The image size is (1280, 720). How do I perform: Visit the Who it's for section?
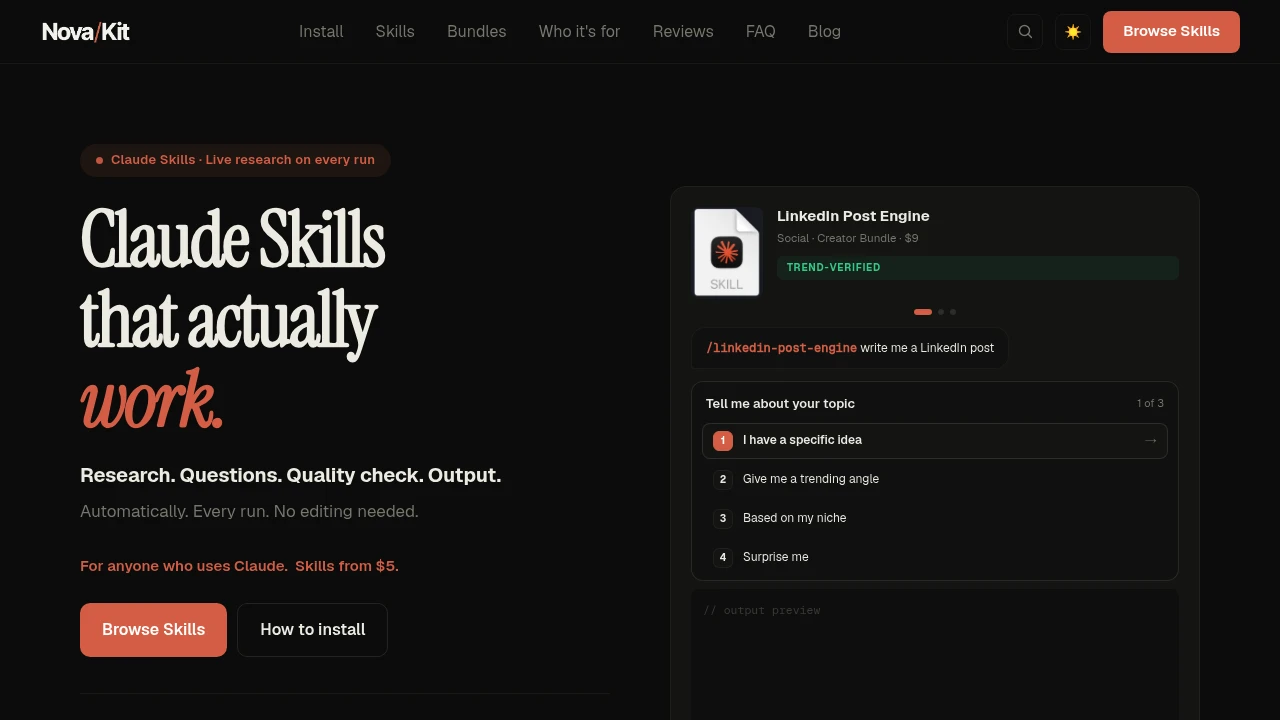click(x=579, y=32)
